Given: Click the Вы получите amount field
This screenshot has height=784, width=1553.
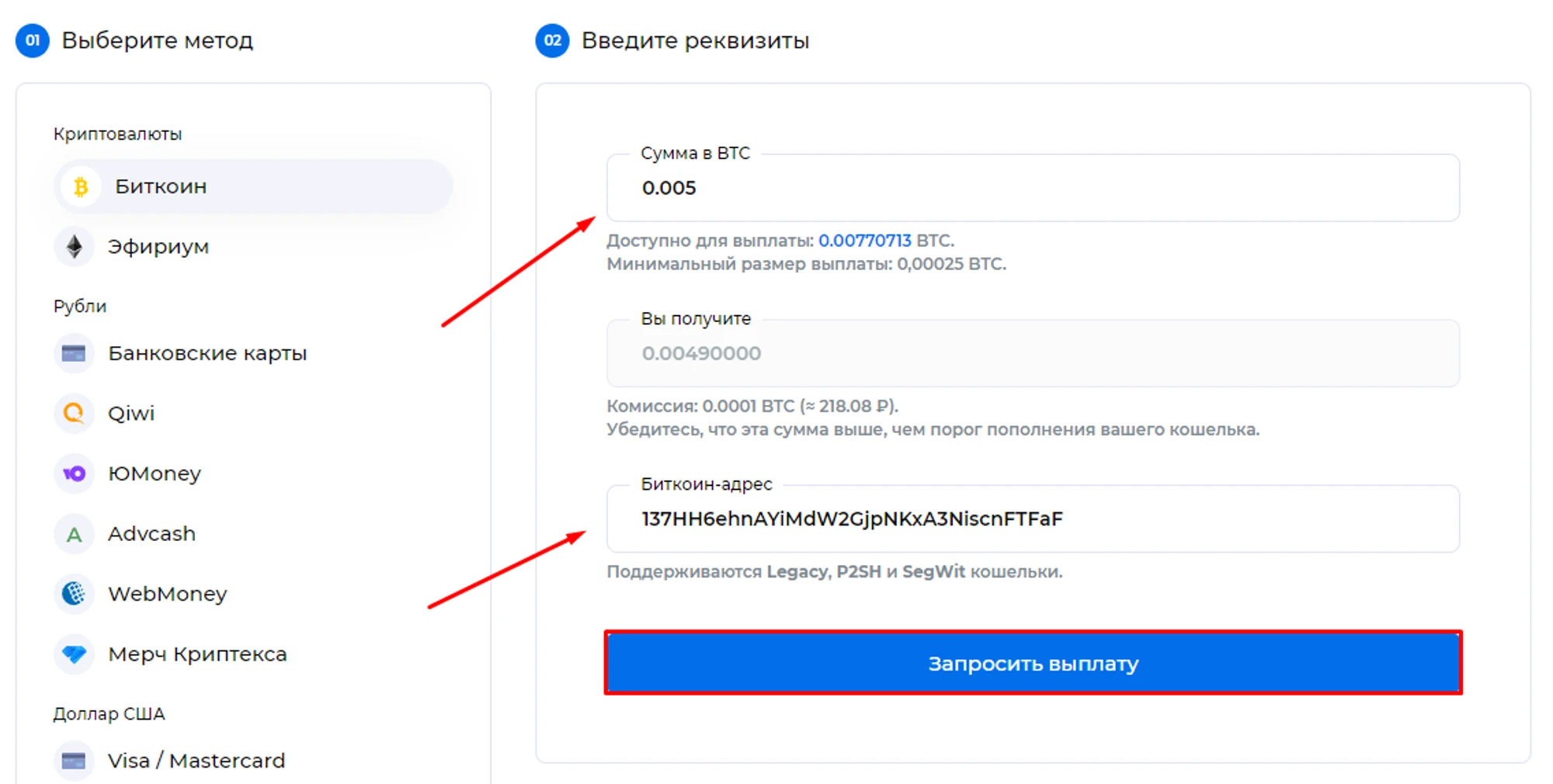Looking at the screenshot, I should click(1033, 354).
